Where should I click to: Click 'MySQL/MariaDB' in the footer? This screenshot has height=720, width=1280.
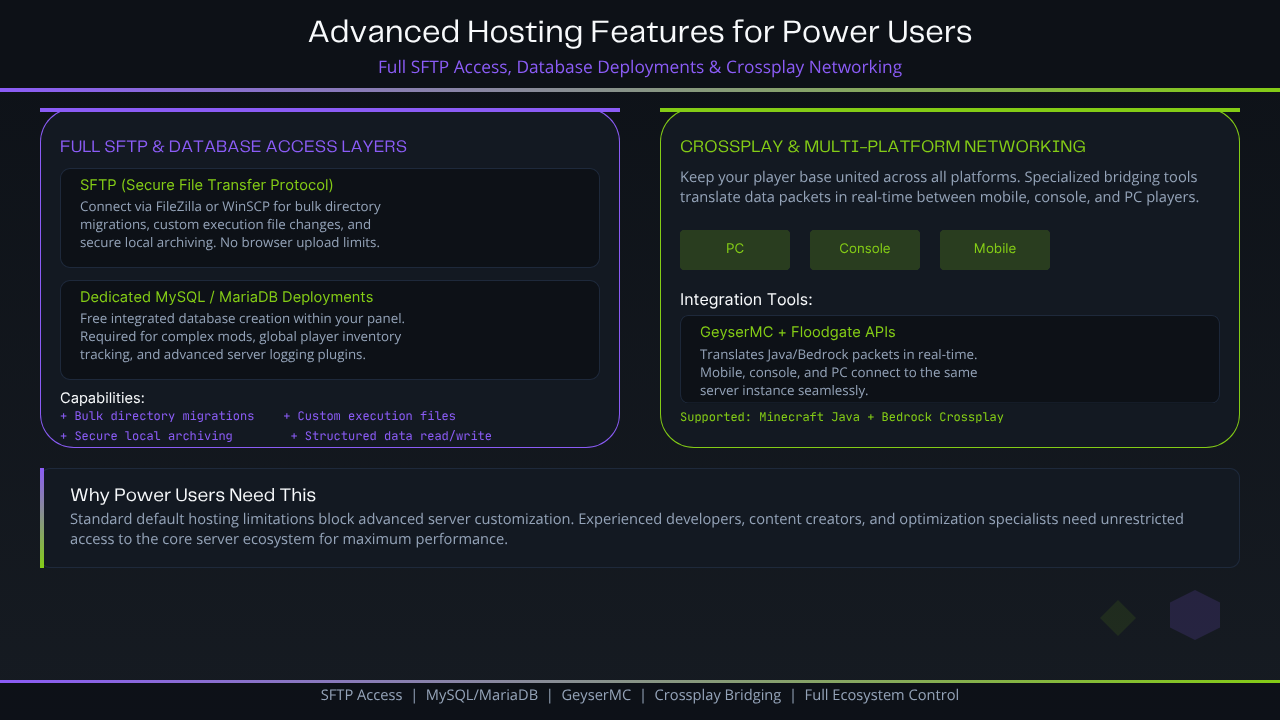(x=482, y=695)
